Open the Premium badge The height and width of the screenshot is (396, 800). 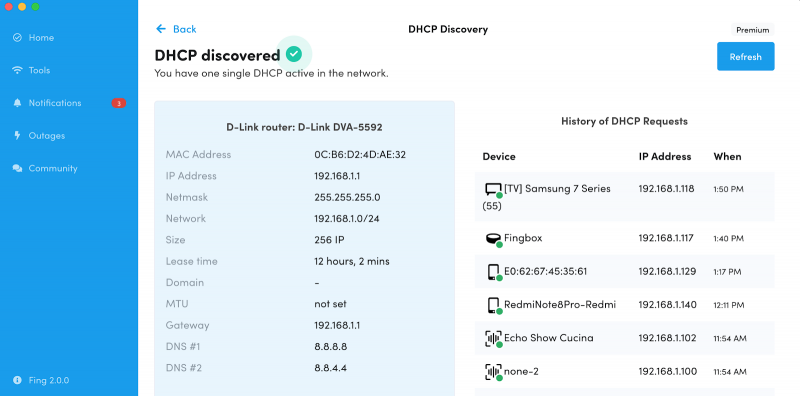click(753, 30)
